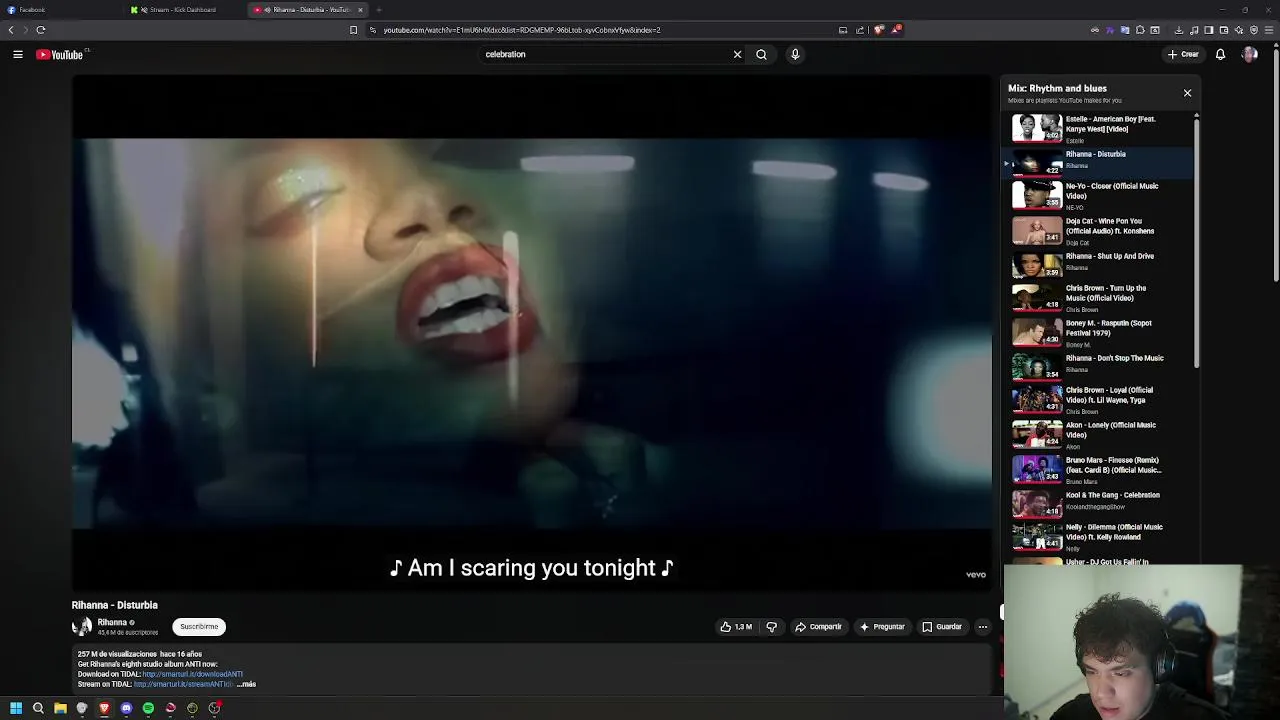Open browser hamburger main menu
This screenshot has width=1280, height=720.
[1268, 30]
